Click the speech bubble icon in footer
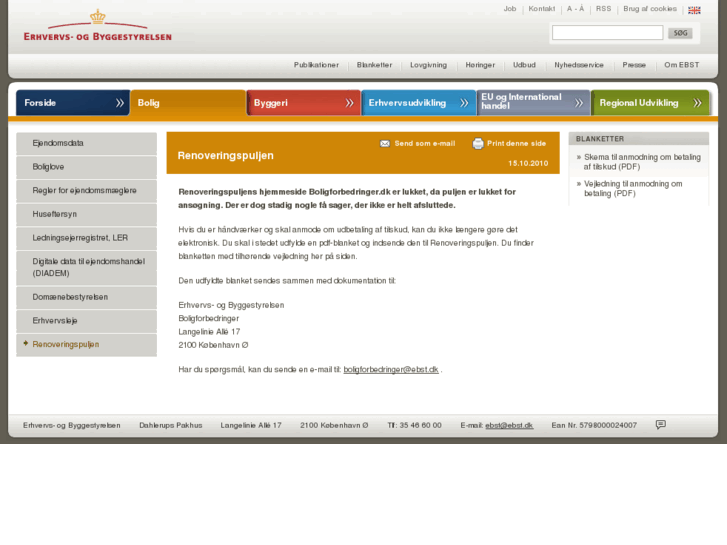The width and height of the screenshot is (727, 545). click(x=661, y=424)
